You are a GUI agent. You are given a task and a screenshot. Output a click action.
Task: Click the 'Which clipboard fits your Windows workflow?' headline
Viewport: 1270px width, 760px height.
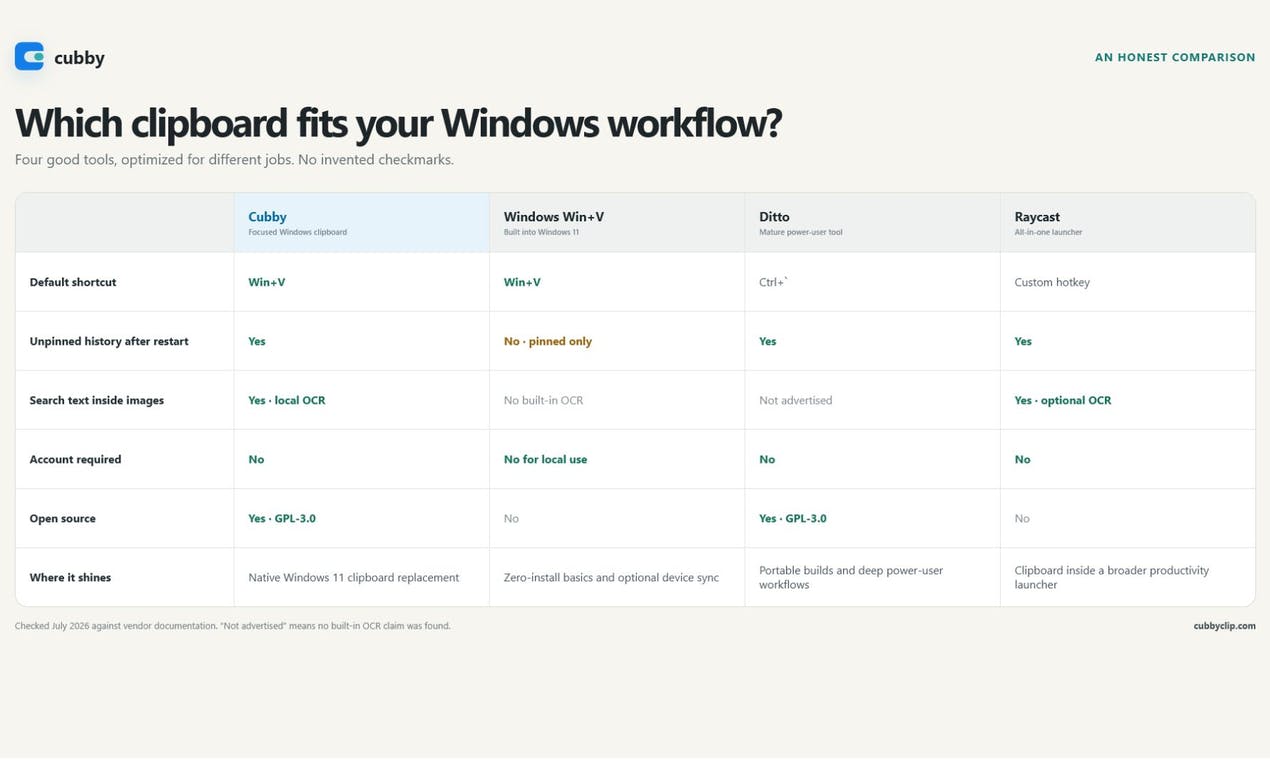click(x=398, y=123)
